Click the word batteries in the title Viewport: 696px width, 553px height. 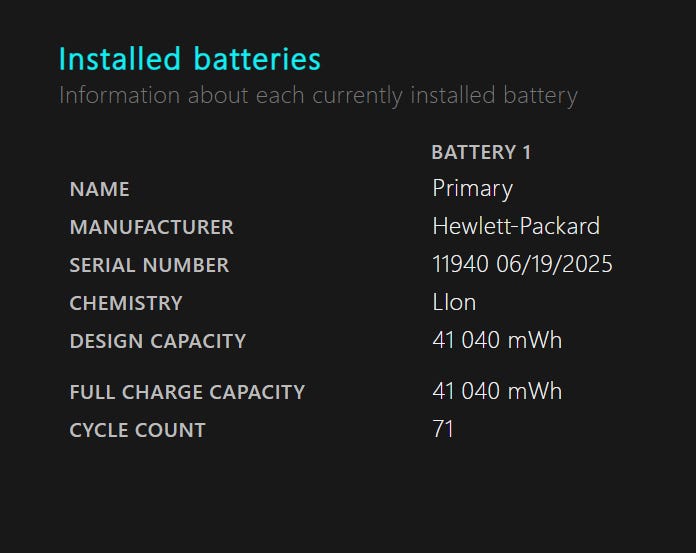[257, 59]
